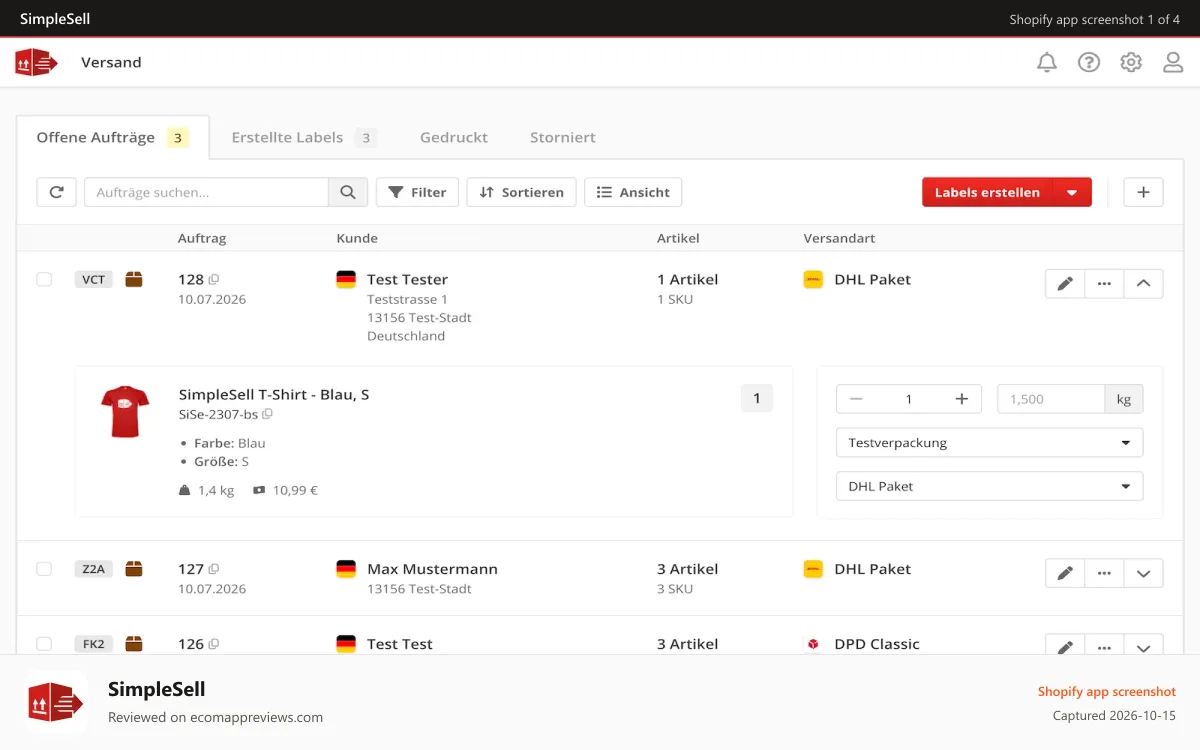Click the German flag next to Test Tester
Screen dimensions: 1200x750
(346, 279)
